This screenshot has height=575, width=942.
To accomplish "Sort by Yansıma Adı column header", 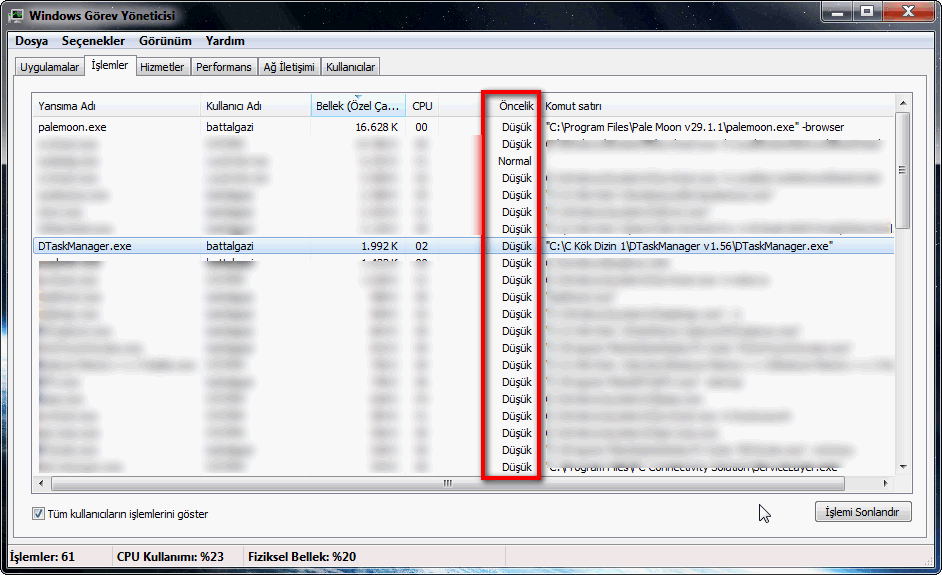I will click(x=116, y=106).
